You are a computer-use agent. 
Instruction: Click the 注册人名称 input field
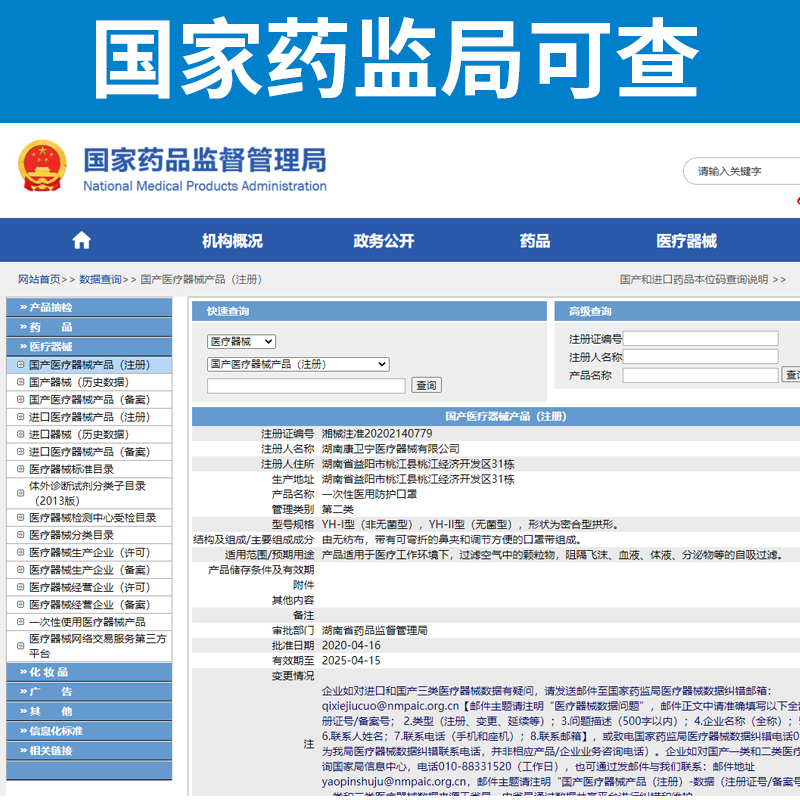701,356
